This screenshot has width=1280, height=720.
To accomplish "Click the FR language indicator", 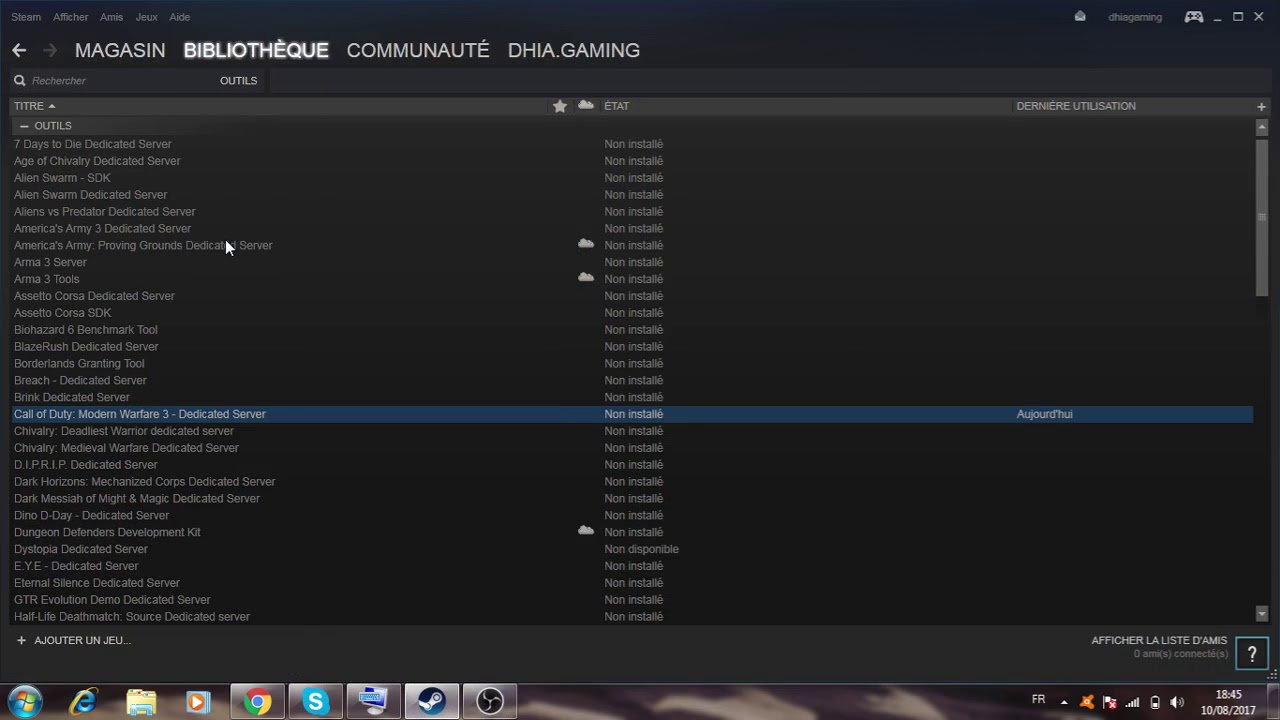I will pos(1038,700).
